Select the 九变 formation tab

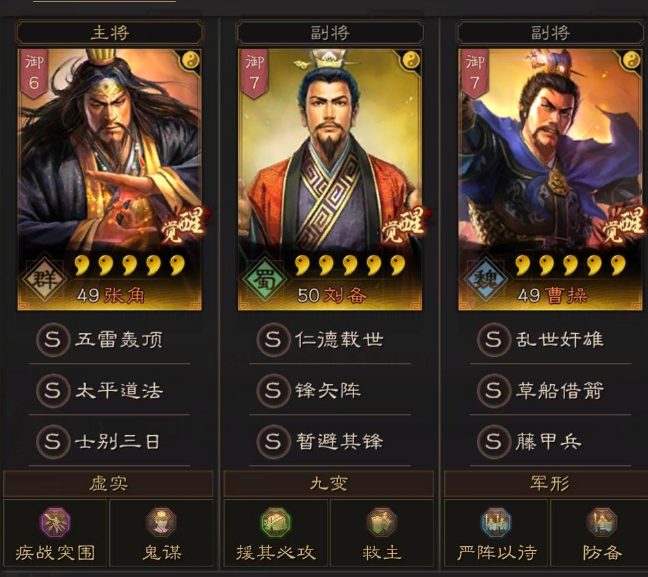tap(329, 484)
